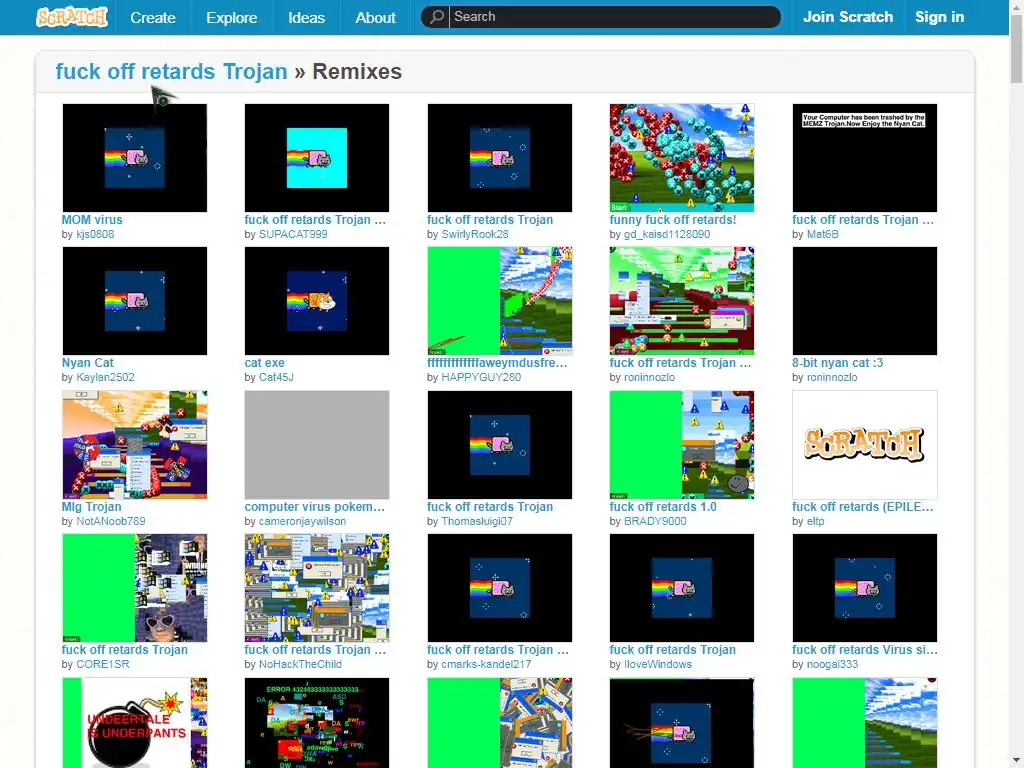Open noogai333's project thumbnail
Image resolution: width=1024 pixels, height=768 pixels.
(865, 588)
